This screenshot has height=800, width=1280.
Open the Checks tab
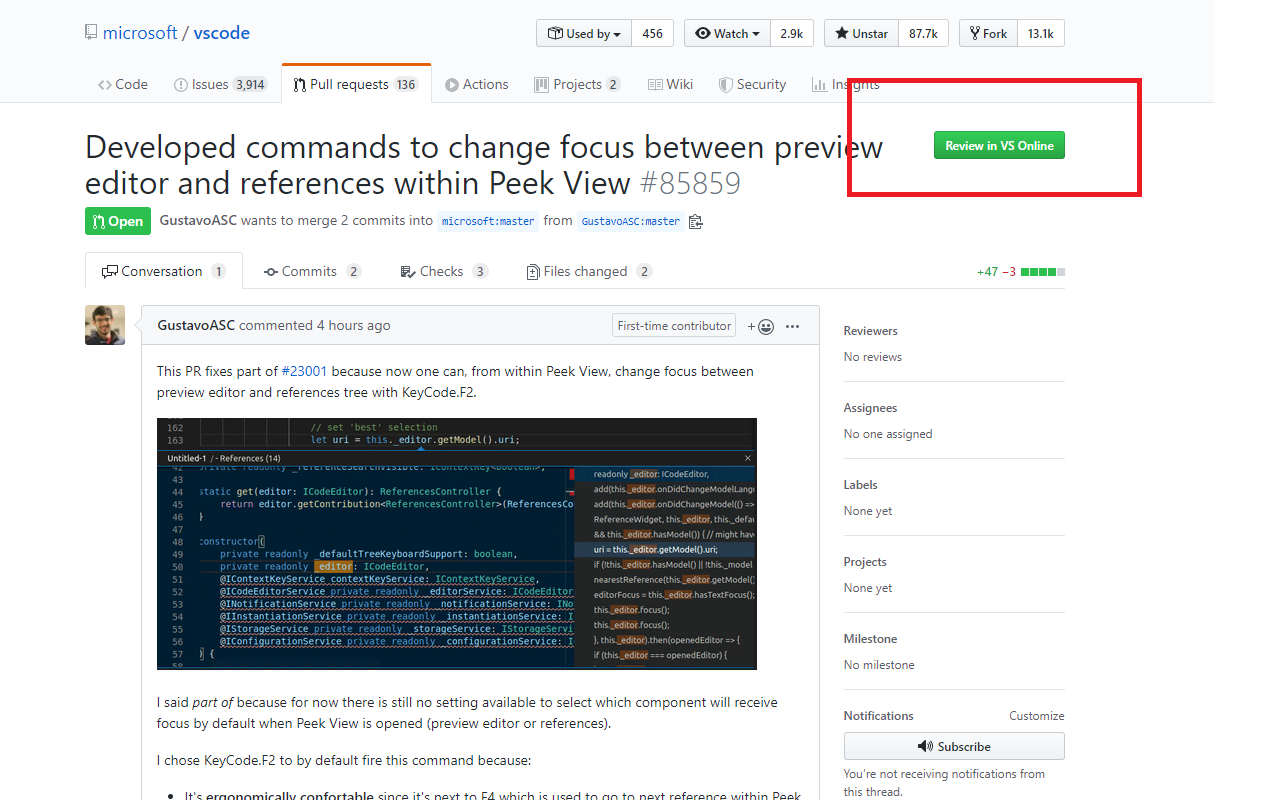pos(441,271)
